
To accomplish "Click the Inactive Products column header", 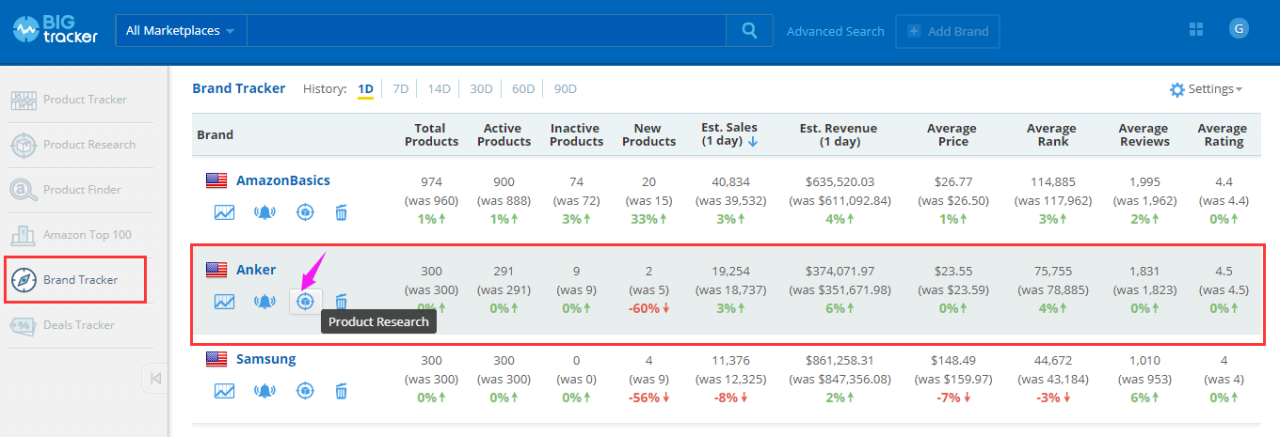I will 576,135.
